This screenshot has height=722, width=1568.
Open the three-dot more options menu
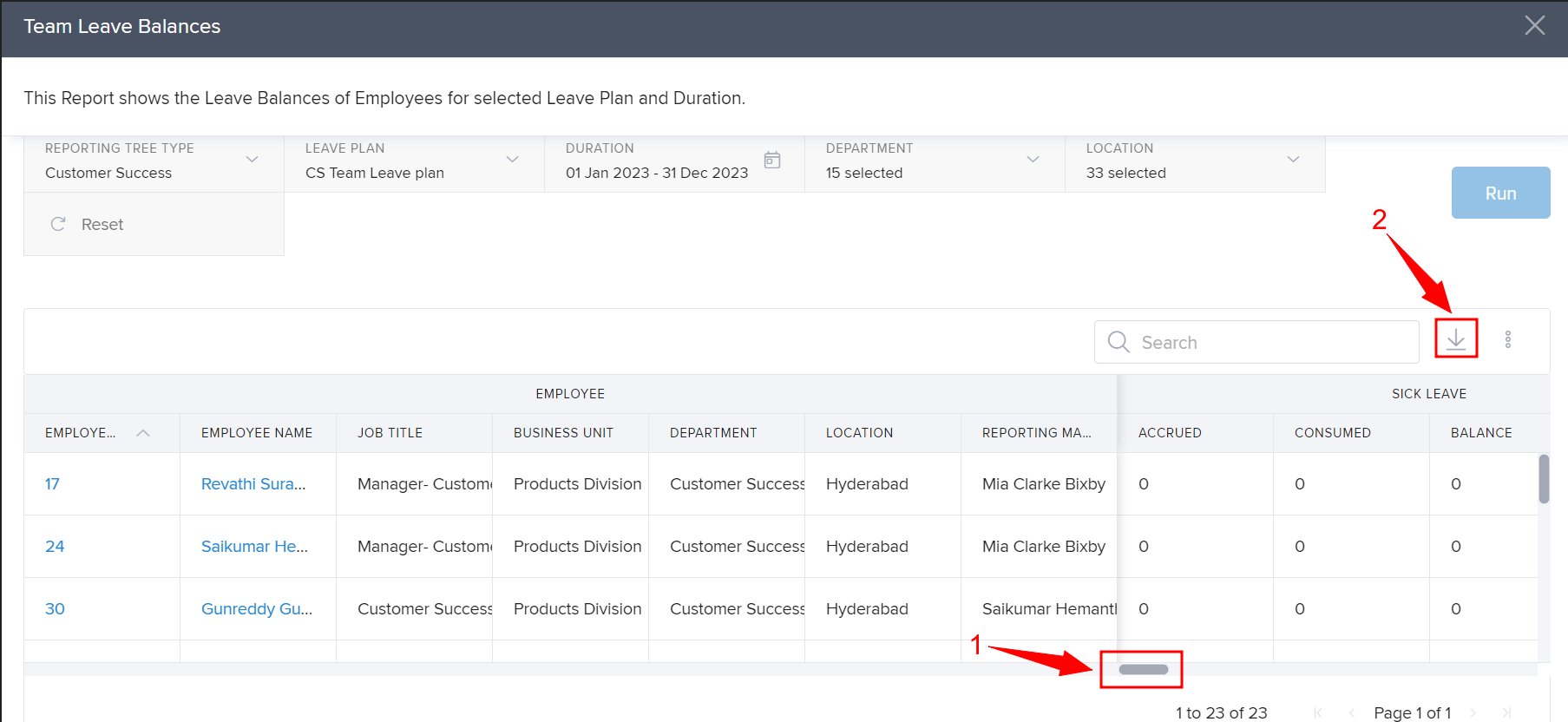click(1508, 339)
